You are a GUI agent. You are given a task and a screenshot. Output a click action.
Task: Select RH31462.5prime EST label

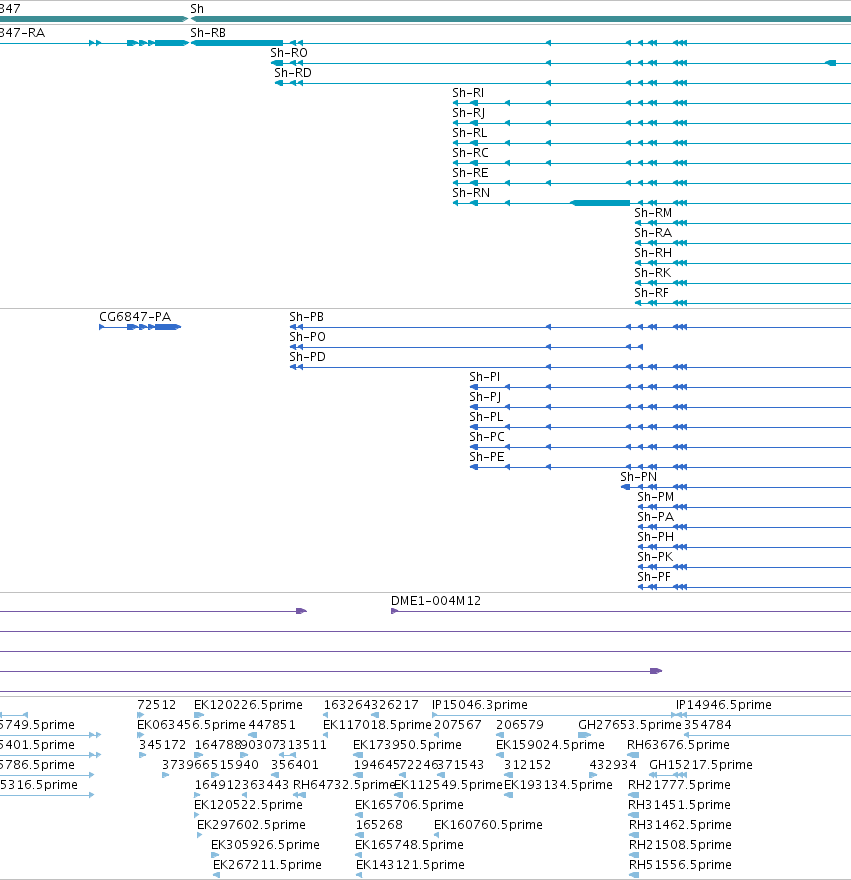click(x=680, y=825)
